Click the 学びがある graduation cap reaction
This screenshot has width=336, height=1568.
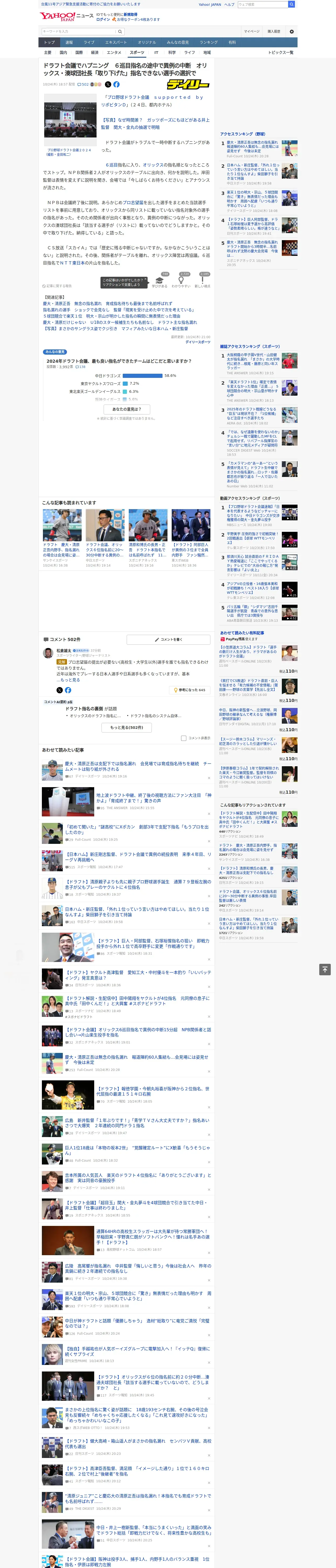pyautogui.click(x=160, y=279)
